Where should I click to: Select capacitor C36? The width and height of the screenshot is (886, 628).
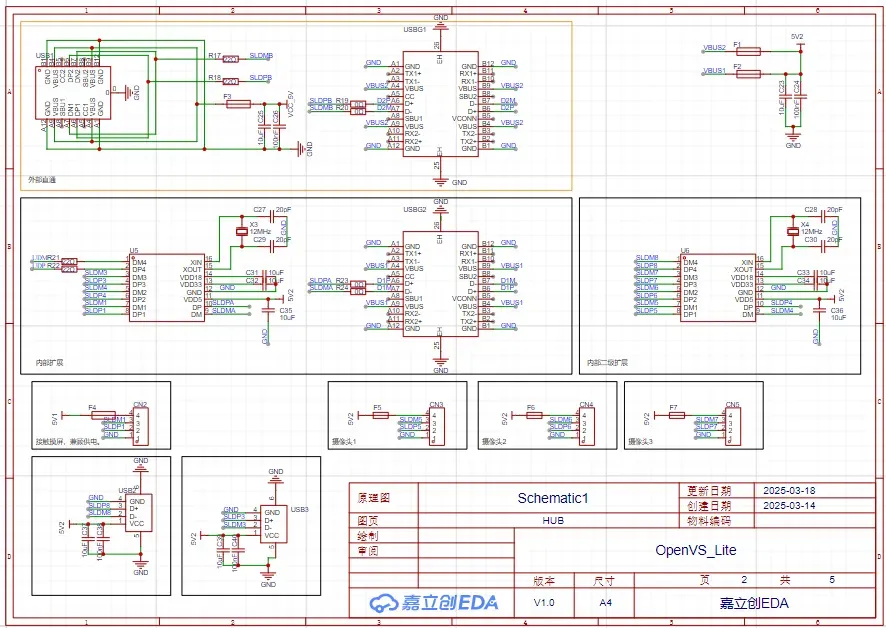819,310
